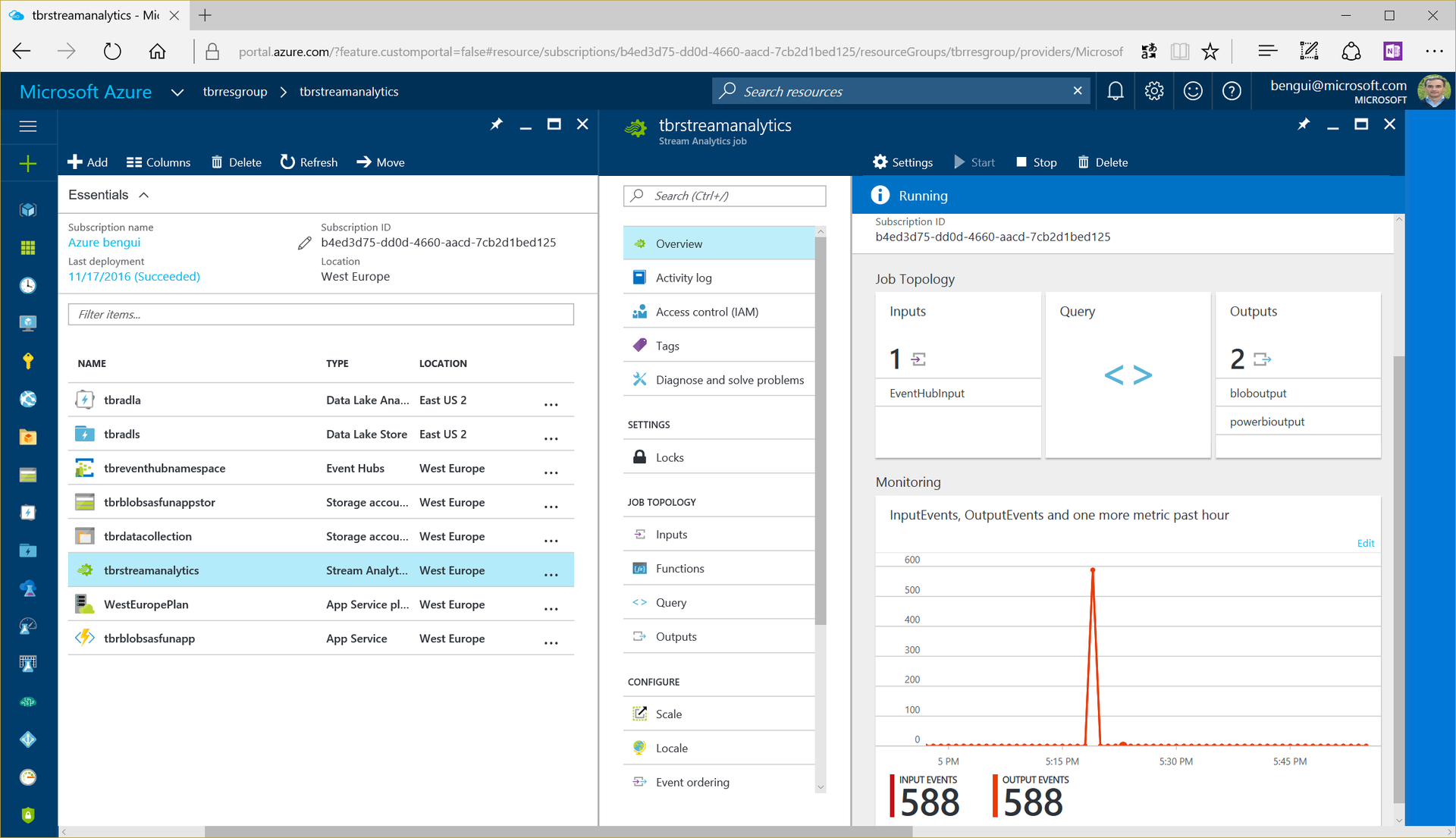This screenshot has width=1456, height=838.
Task: Click the Running status banner
Action: (1128, 196)
